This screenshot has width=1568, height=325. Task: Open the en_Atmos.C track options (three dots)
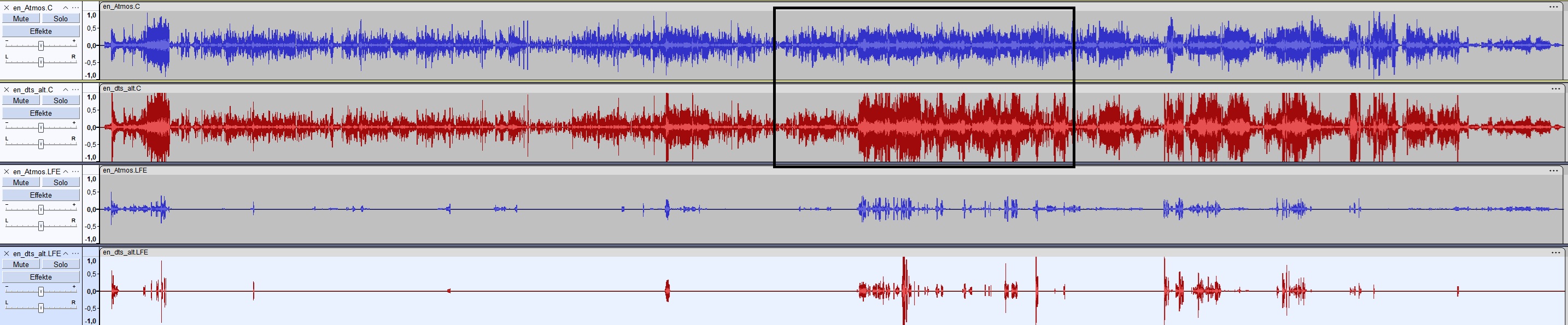75,8
